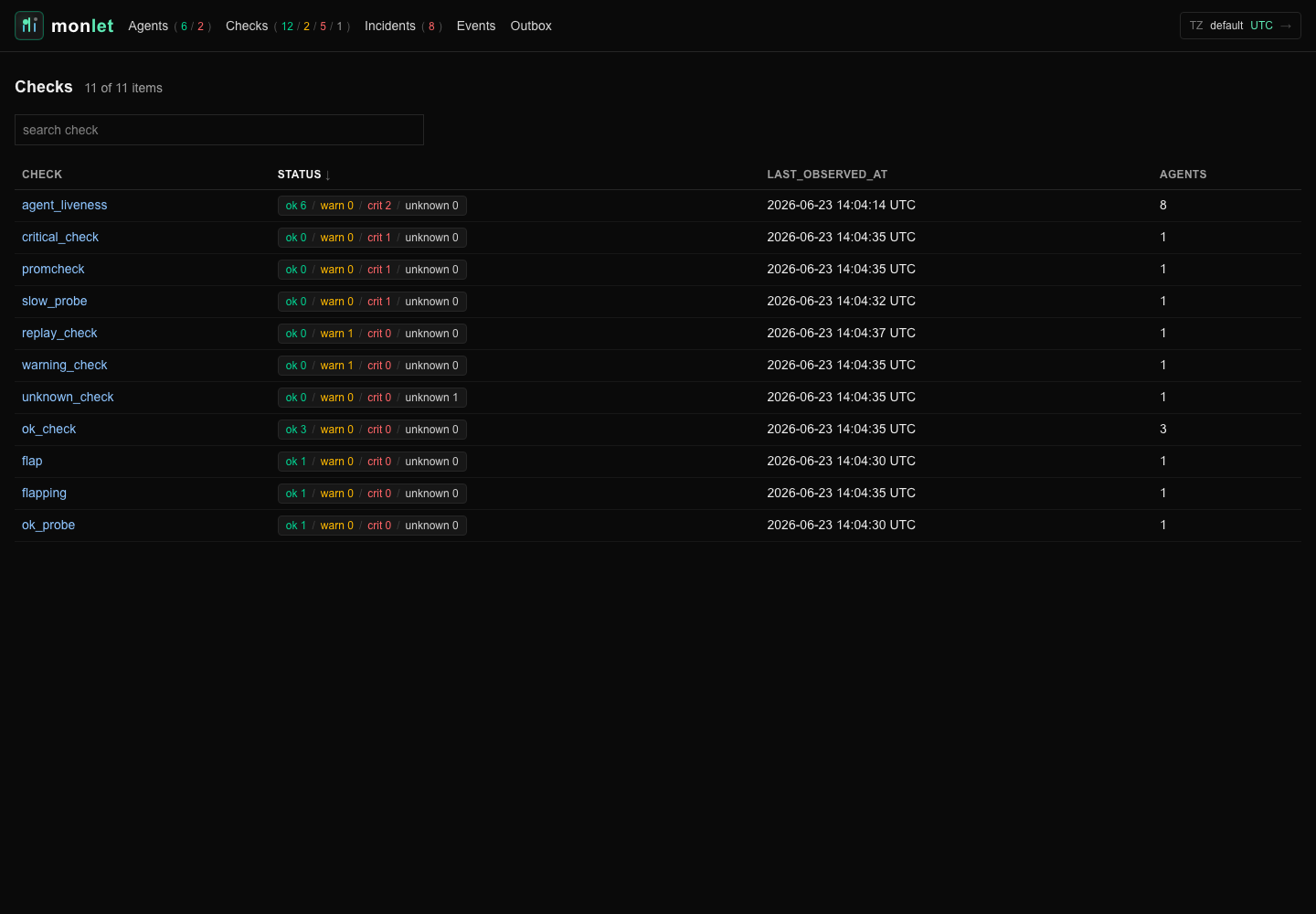Viewport: 1316px width, 914px height.
Task: Click the Checks page heading
Action: pos(44,87)
